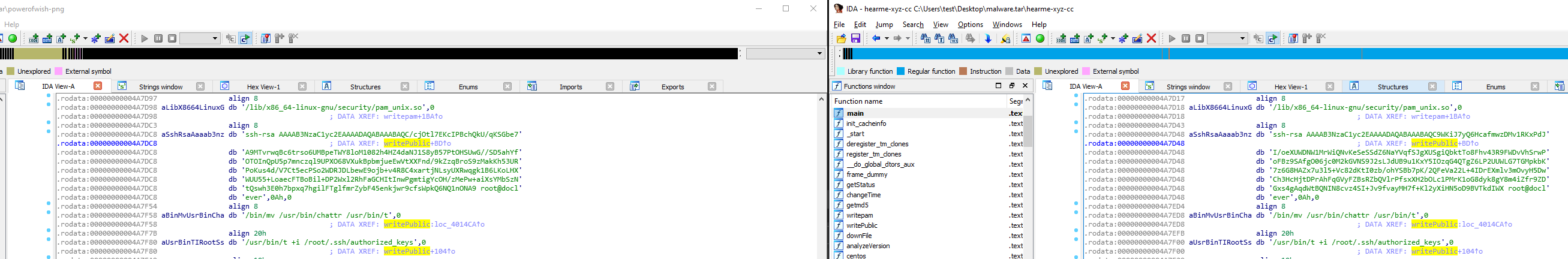Click the ASCII string 'A' icon in hearme-xyz-cc
1568x259 pixels.
click(x=1089, y=38)
